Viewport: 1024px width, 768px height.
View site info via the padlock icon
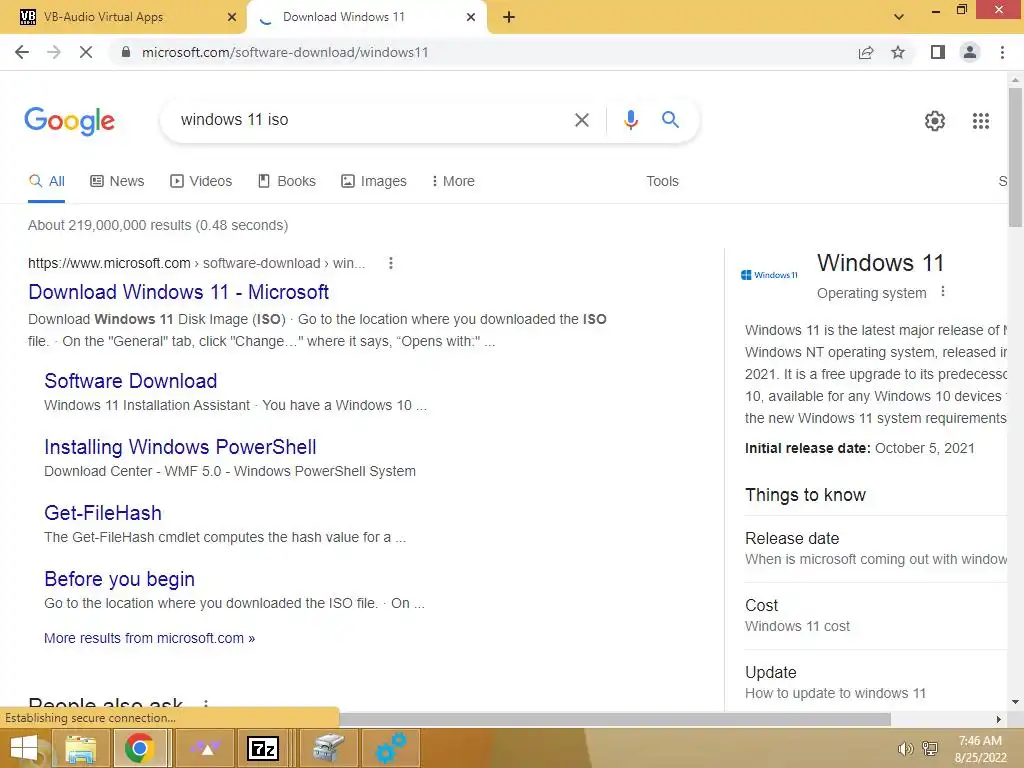126,52
